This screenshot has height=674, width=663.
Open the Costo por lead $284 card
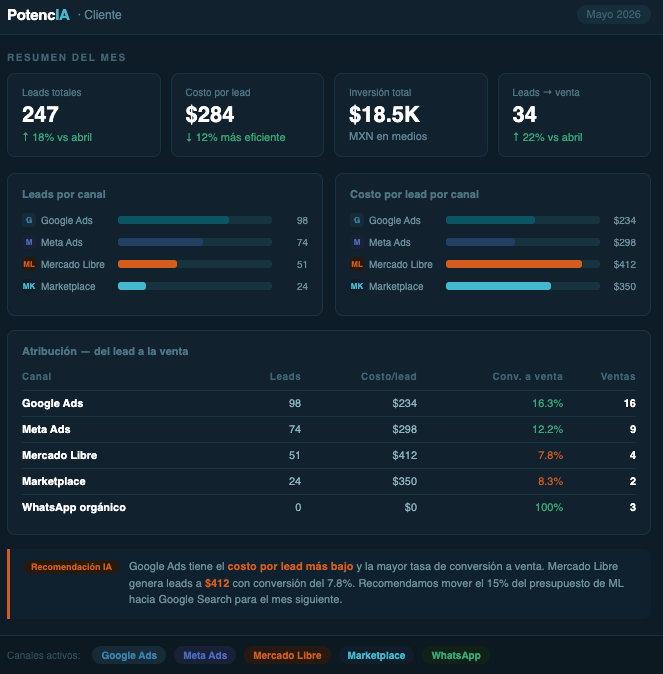tap(247, 115)
